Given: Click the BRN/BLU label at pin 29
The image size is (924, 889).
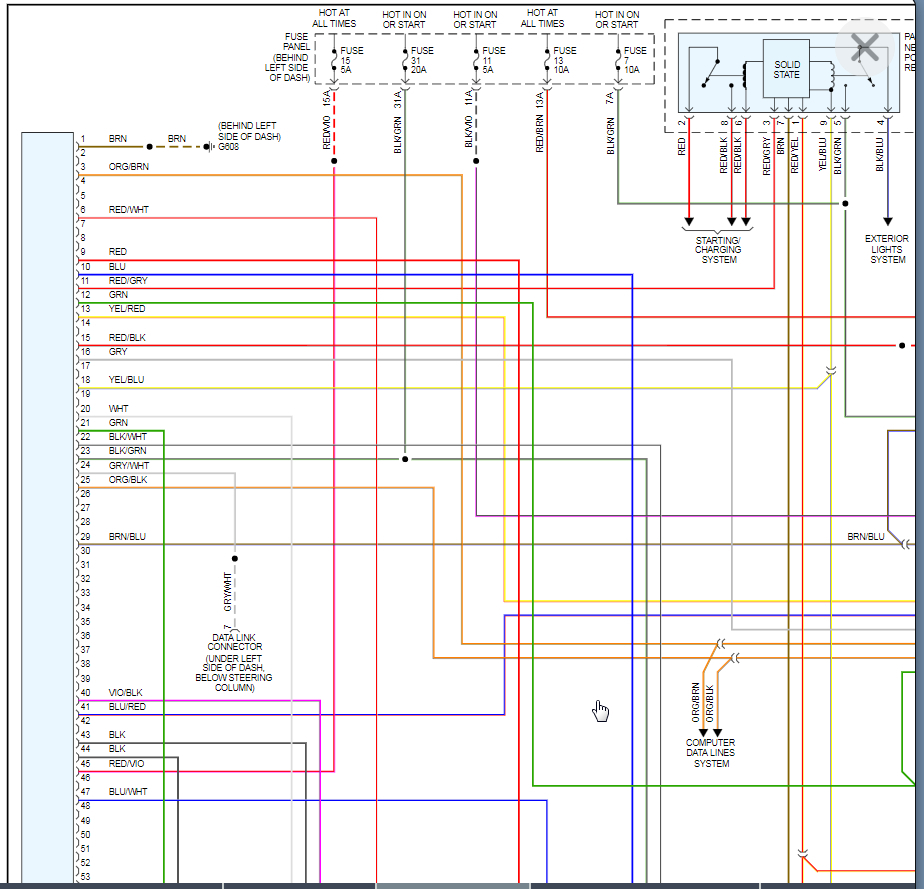Looking at the screenshot, I should click(127, 537).
